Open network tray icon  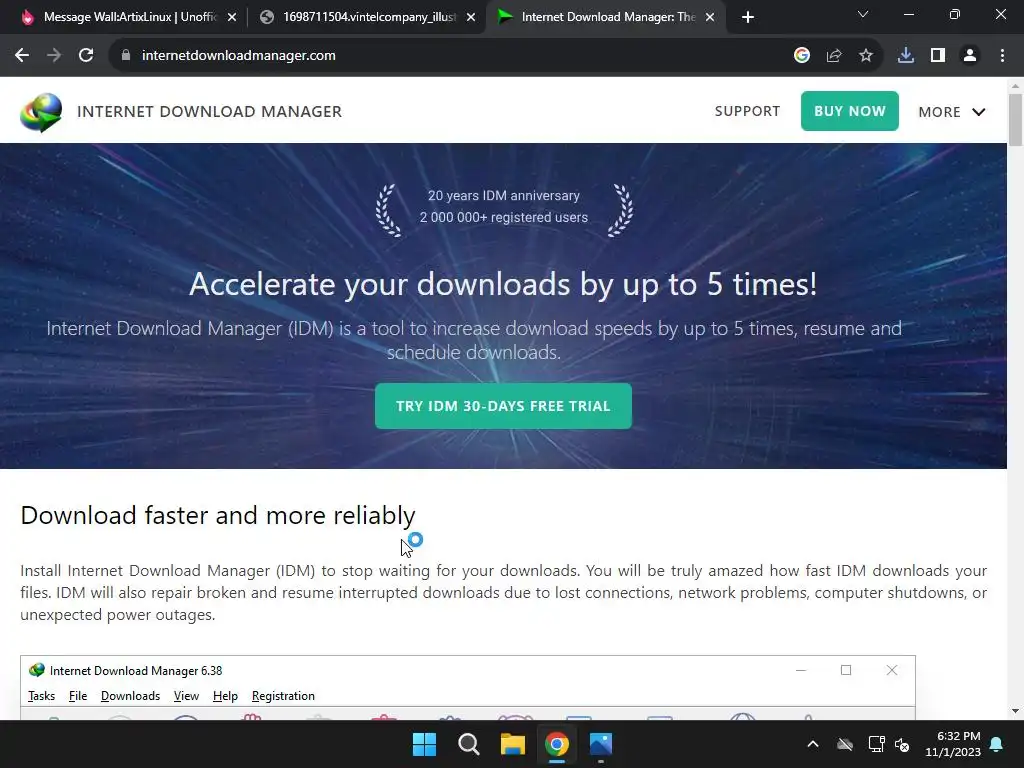click(x=876, y=744)
